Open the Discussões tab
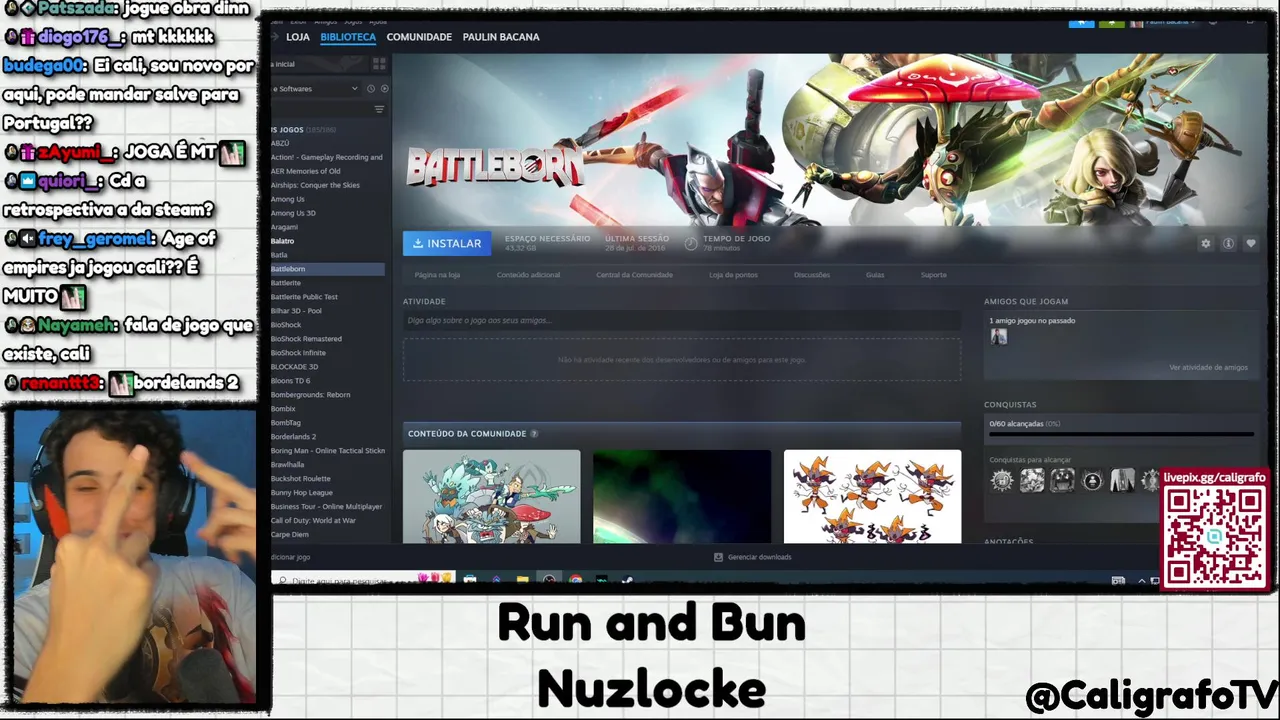This screenshot has width=1280, height=720. point(812,275)
